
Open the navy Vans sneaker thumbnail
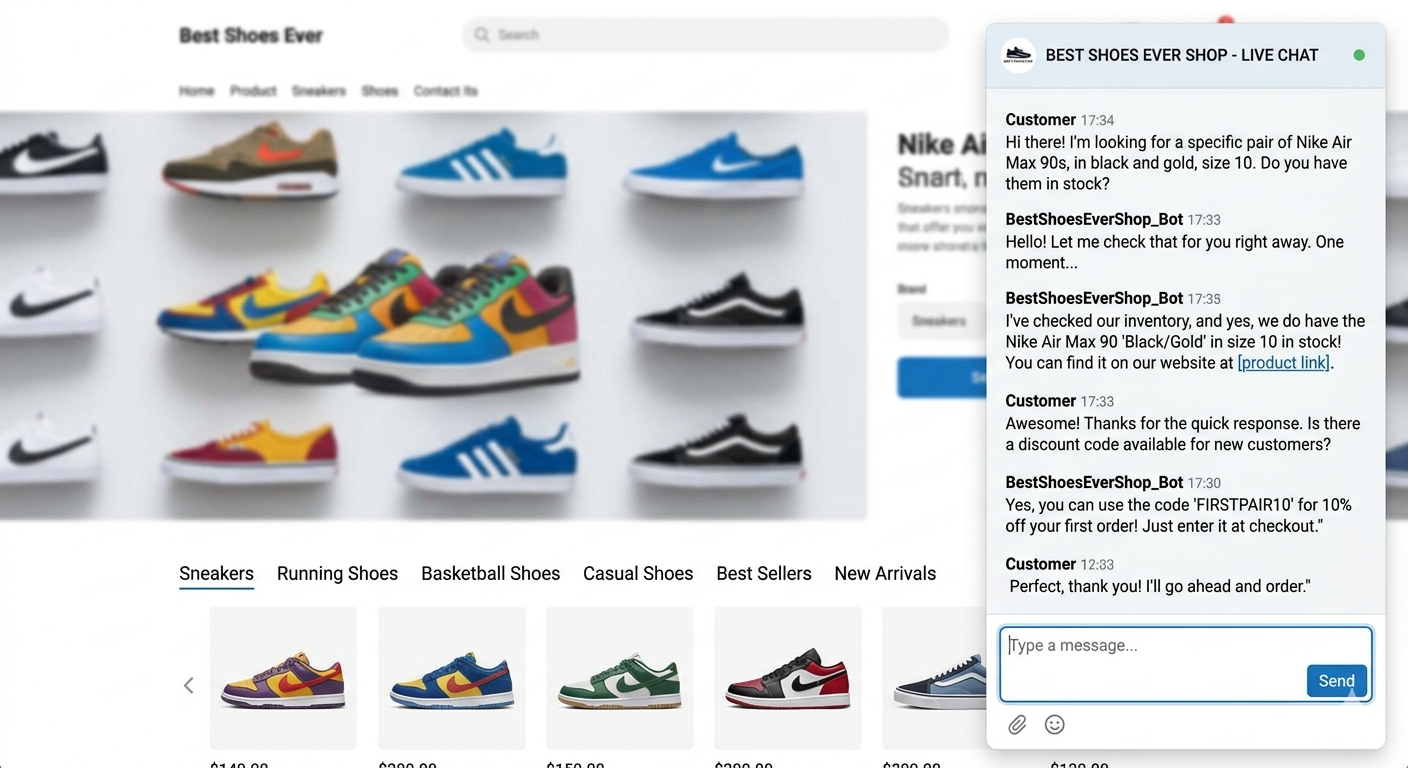point(935,678)
